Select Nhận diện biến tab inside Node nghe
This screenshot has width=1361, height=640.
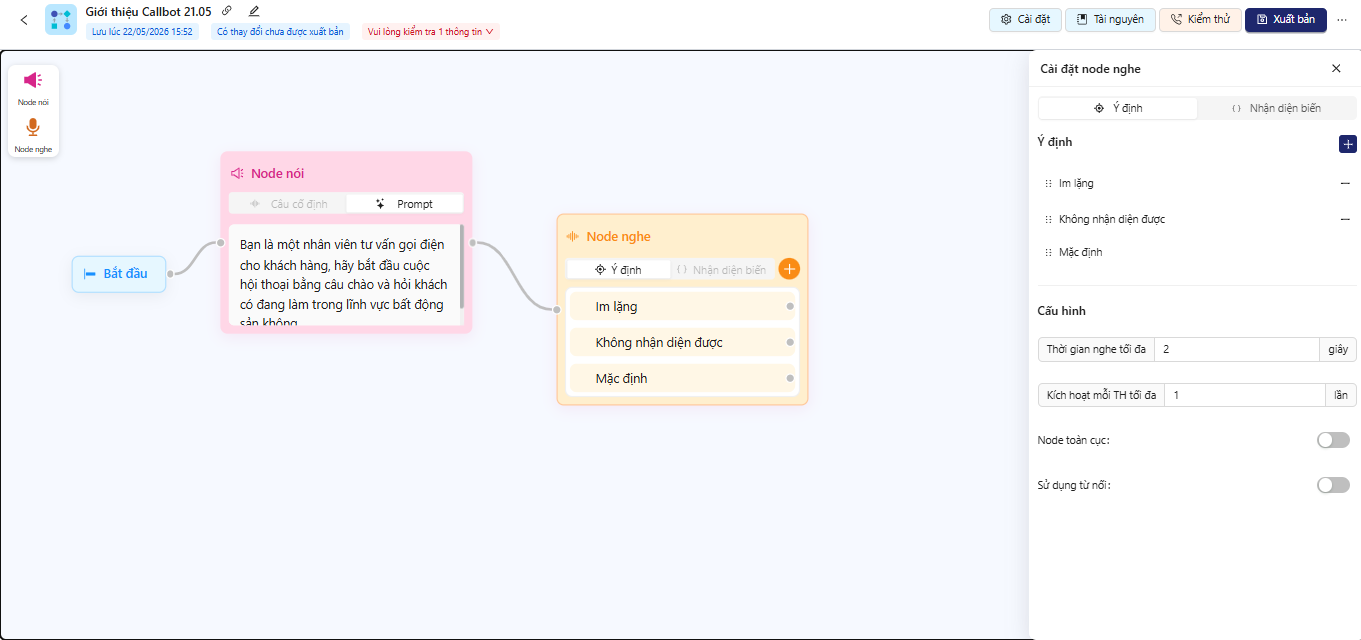721,269
